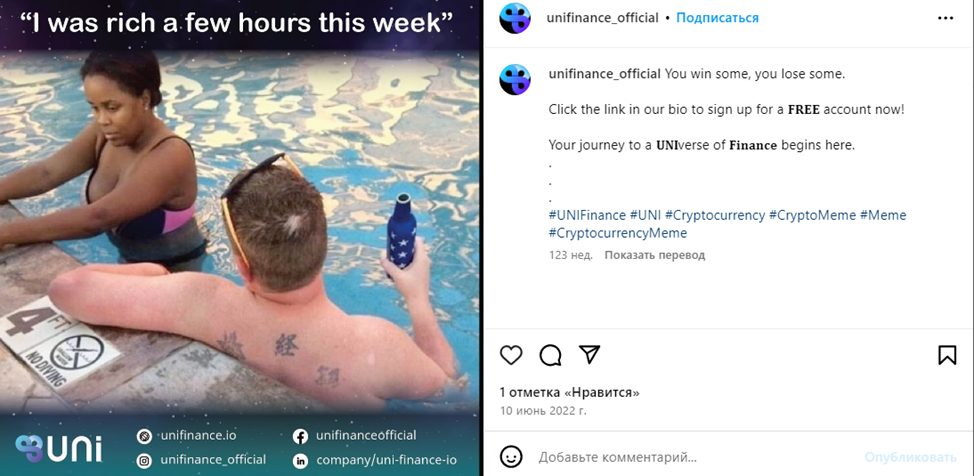Image resolution: width=974 pixels, height=476 pixels.
Task: Follow account via Подписаться link
Action: coord(717,17)
